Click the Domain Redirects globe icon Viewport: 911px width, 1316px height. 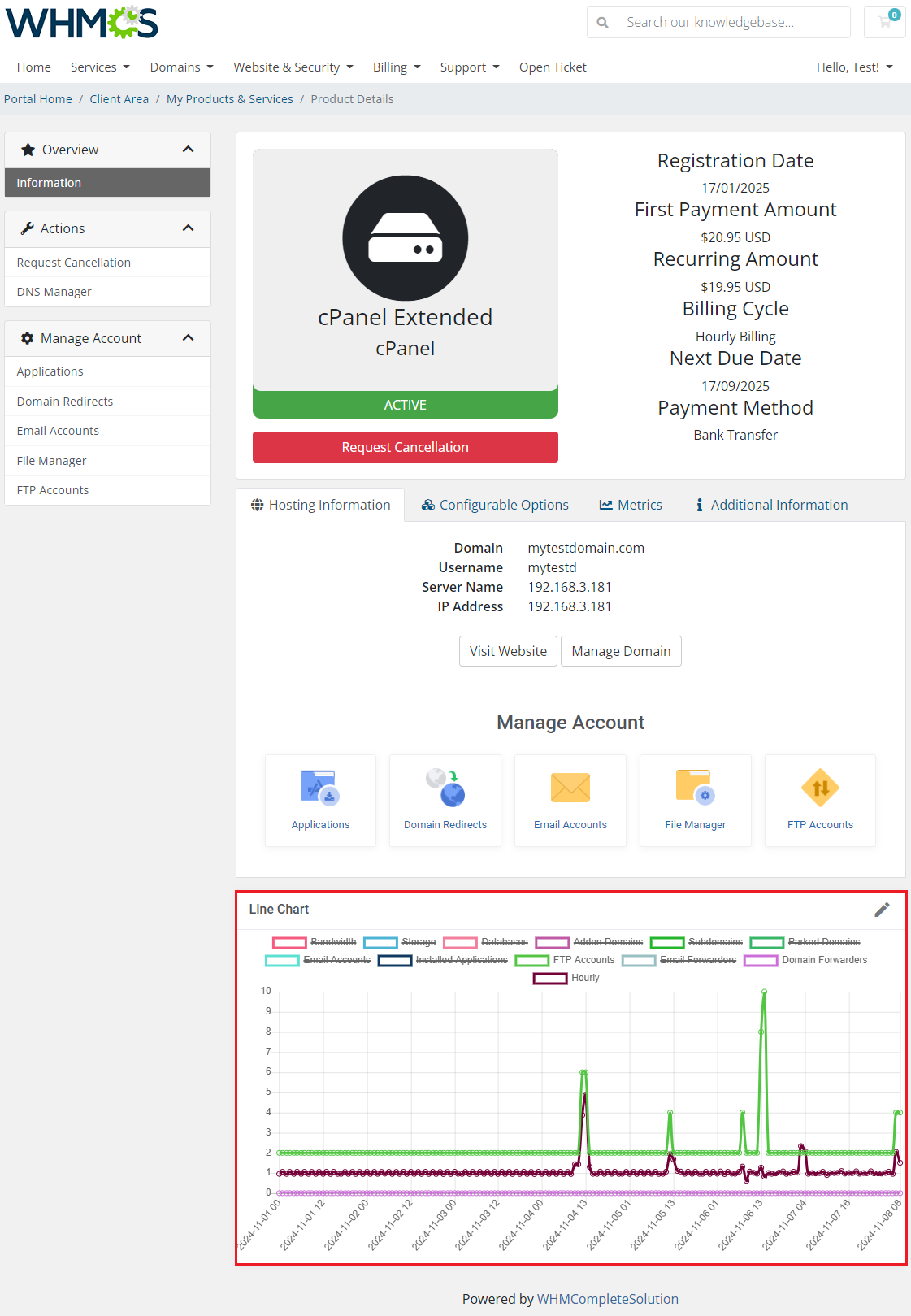click(x=445, y=787)
